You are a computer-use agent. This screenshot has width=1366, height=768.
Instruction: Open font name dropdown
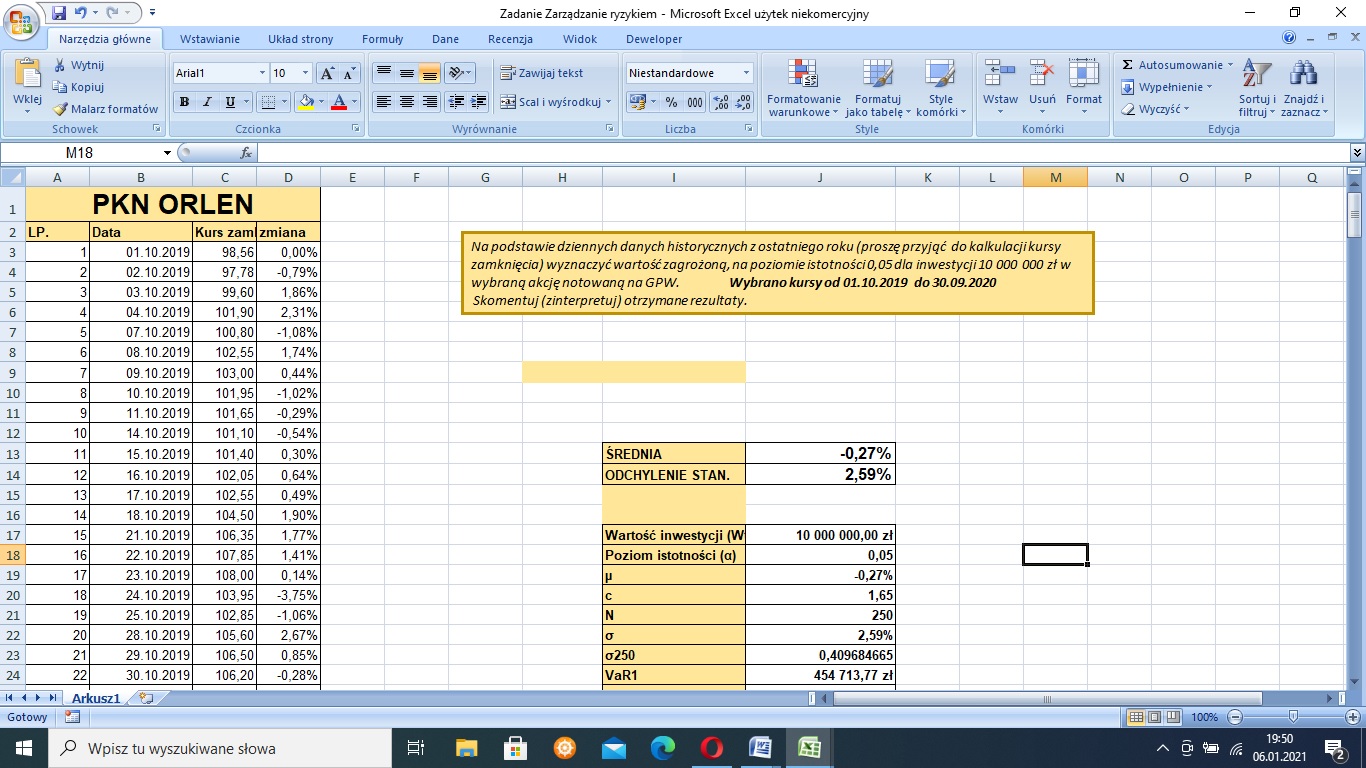(x=262, y=73)
